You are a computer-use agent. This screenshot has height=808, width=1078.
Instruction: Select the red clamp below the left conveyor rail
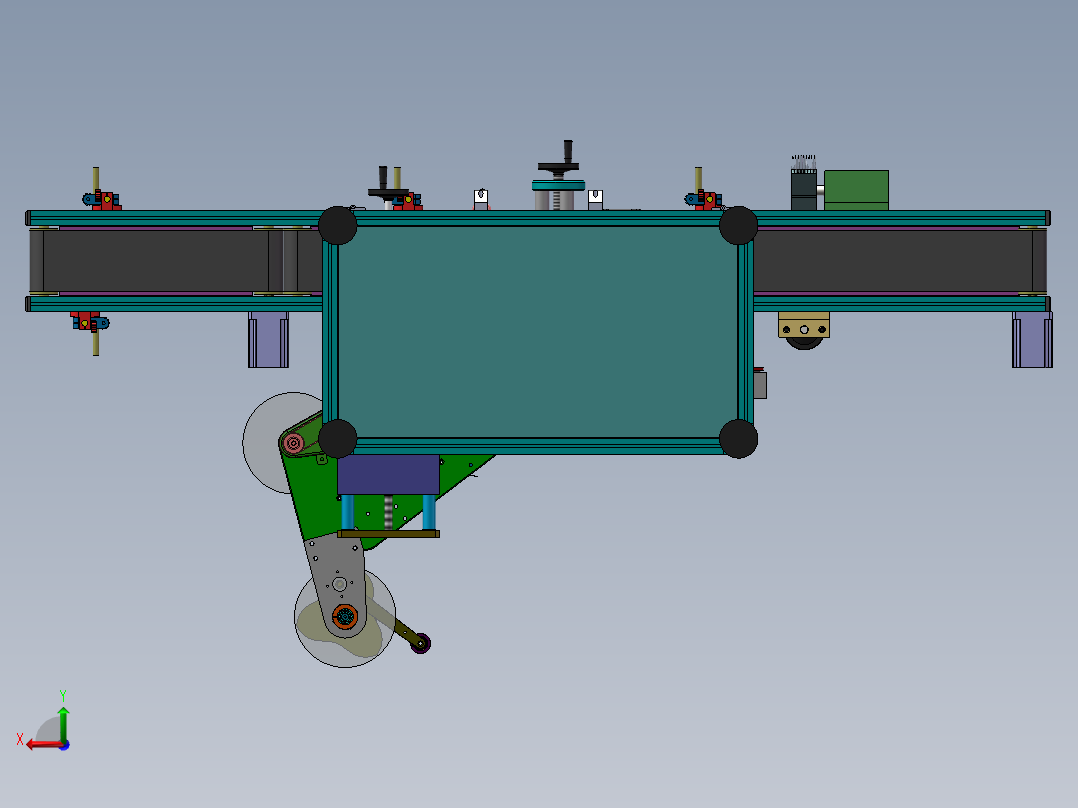[x=88, y=321]
